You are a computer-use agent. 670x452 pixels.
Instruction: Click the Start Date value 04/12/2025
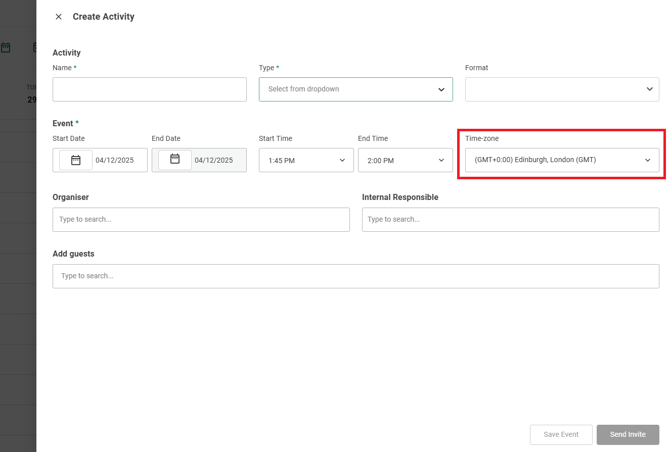tap(115, 160)
